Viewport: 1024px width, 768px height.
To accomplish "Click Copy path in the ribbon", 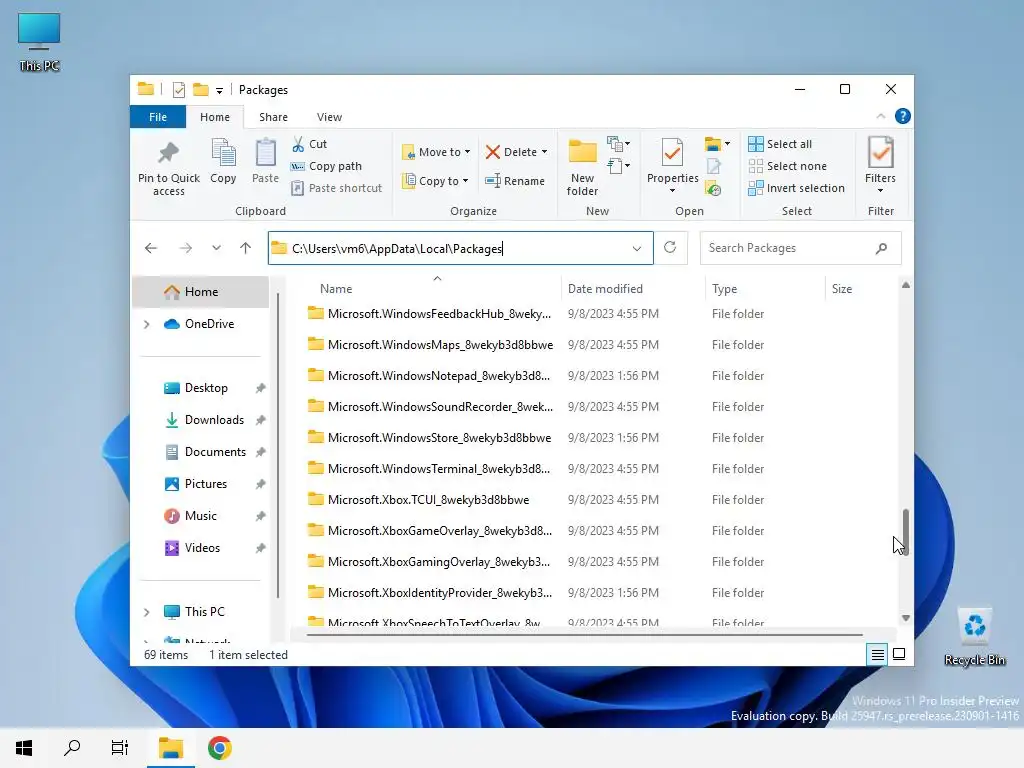I will click(x=326, y=167).
